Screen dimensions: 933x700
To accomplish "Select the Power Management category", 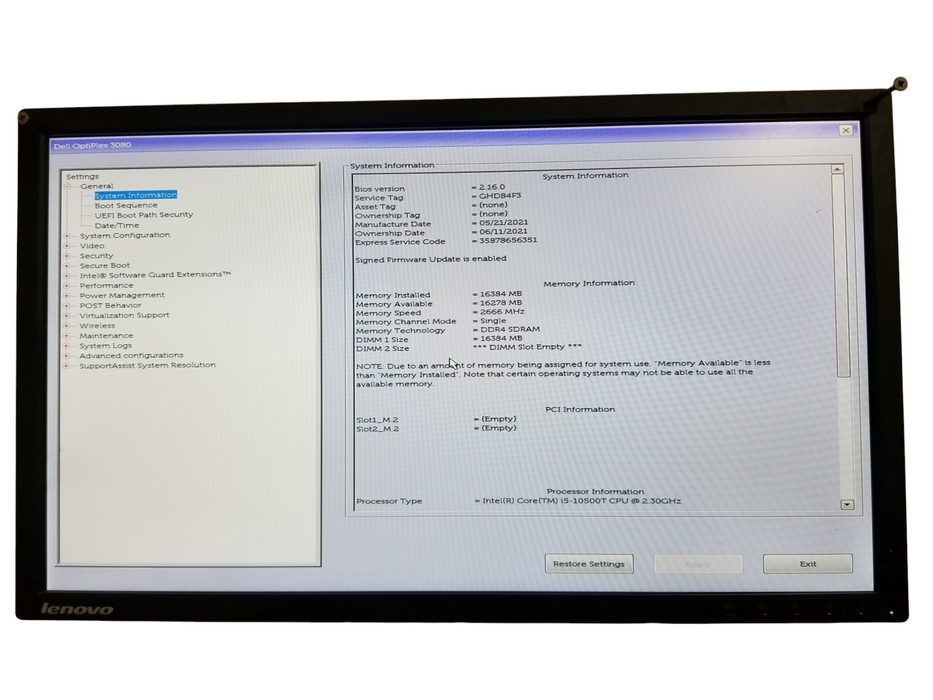I will coord(122,295).
